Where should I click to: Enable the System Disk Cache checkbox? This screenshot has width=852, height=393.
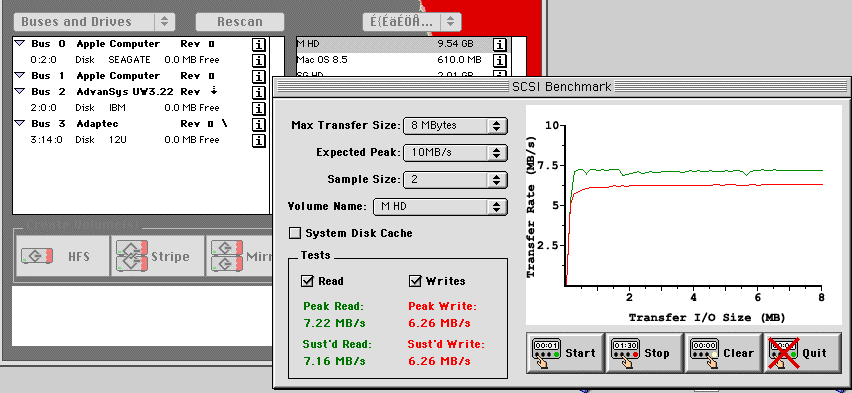[295, 233]
